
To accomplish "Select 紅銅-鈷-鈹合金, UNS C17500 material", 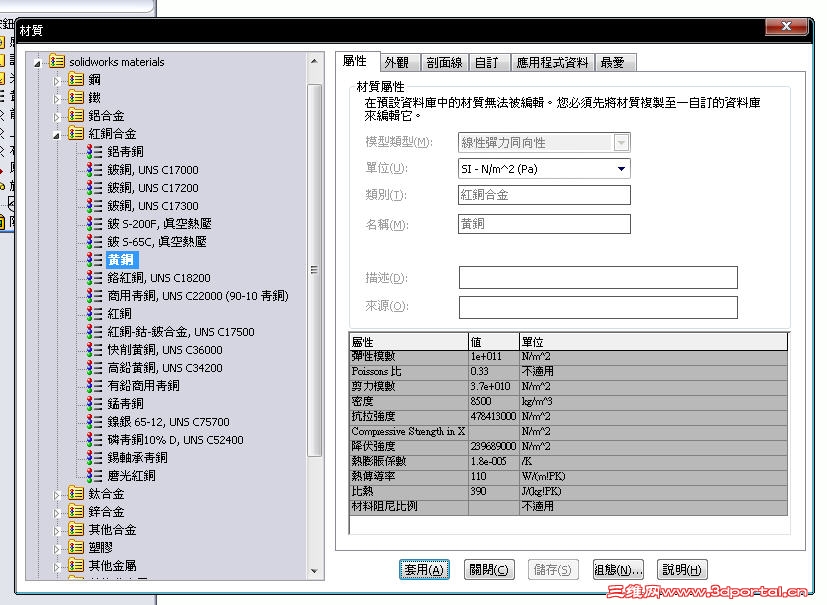I will tap(181, 331).
